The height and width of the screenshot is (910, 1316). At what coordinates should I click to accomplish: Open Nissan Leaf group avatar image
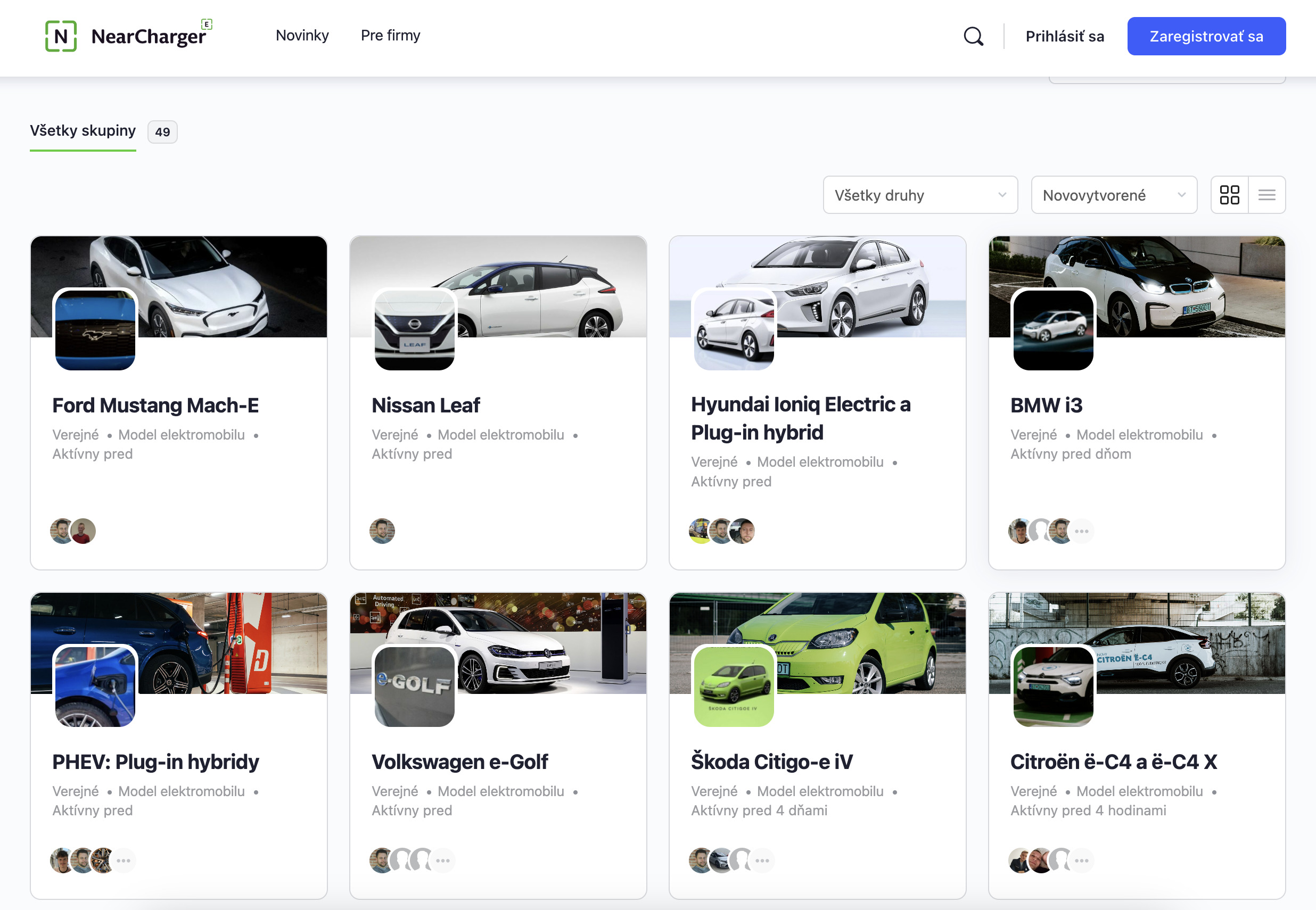click(415, 330)
